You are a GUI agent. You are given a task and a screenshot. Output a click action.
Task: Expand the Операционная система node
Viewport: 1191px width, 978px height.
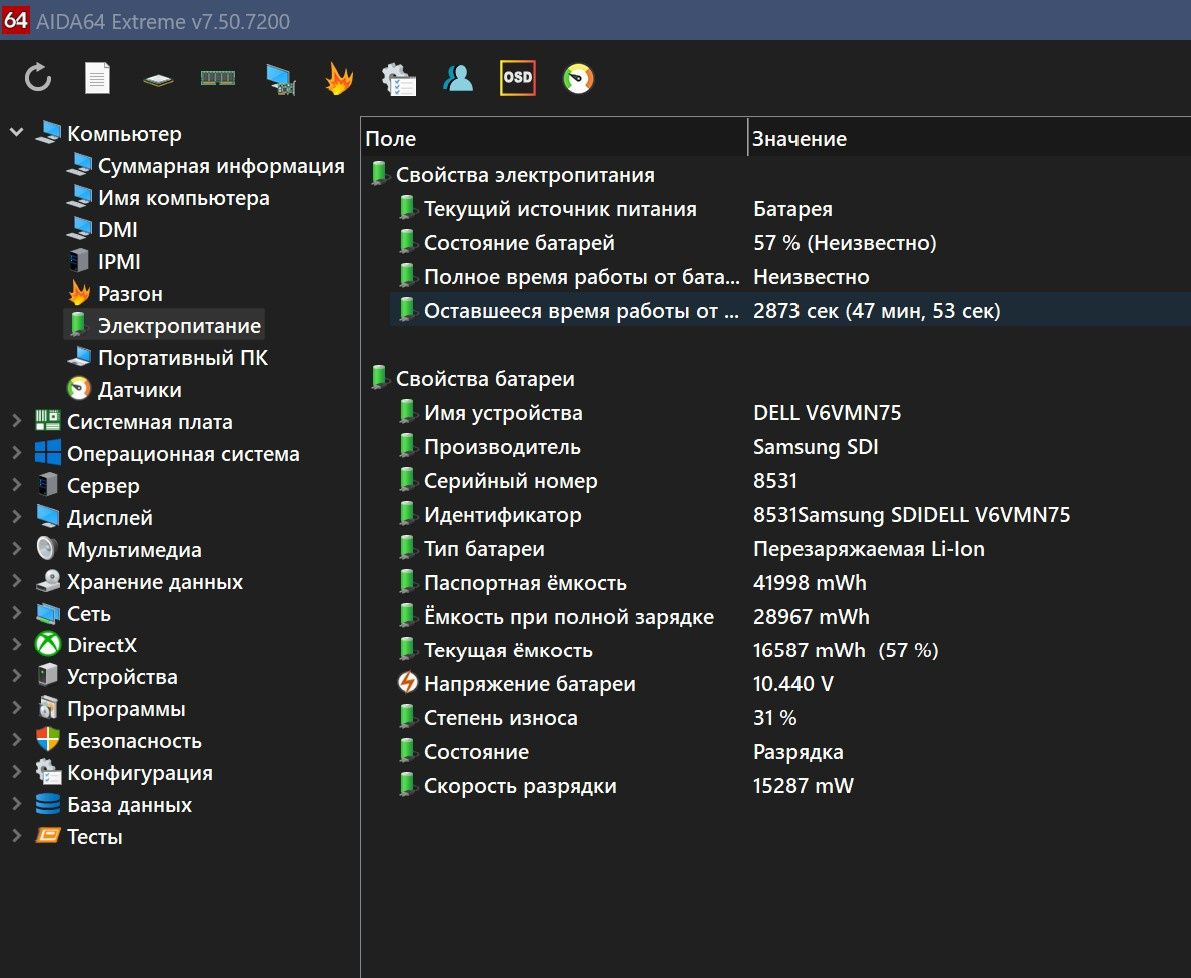[16, 453]
